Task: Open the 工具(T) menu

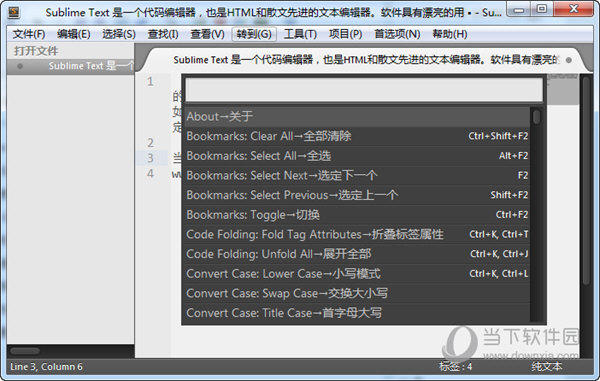Action: tap(300, 34)
